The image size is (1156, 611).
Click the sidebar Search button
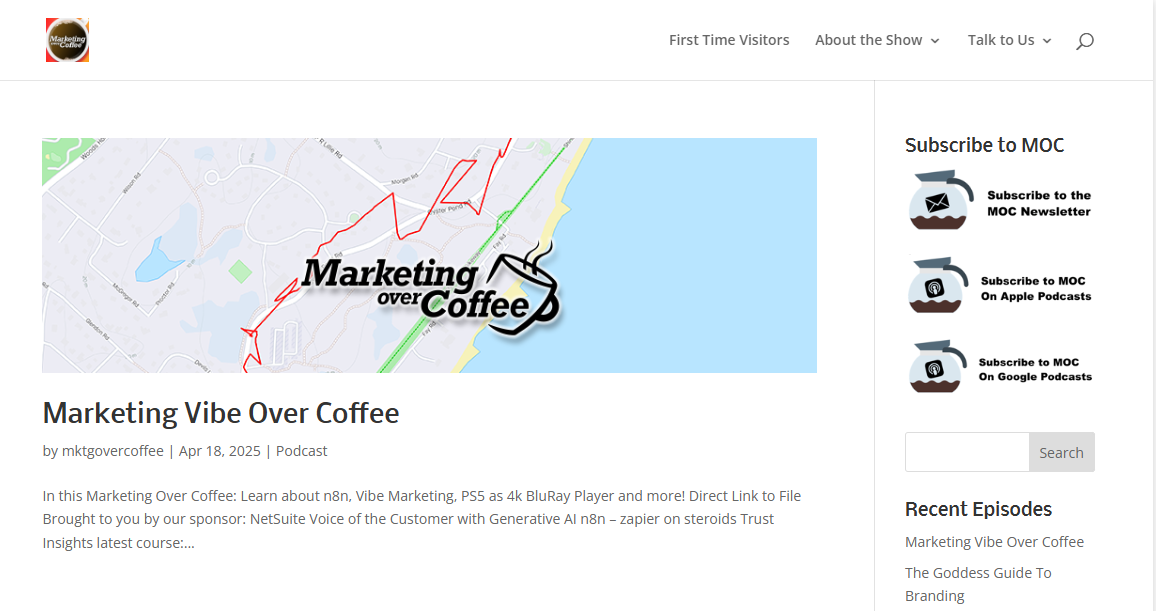coord(1062,453)
